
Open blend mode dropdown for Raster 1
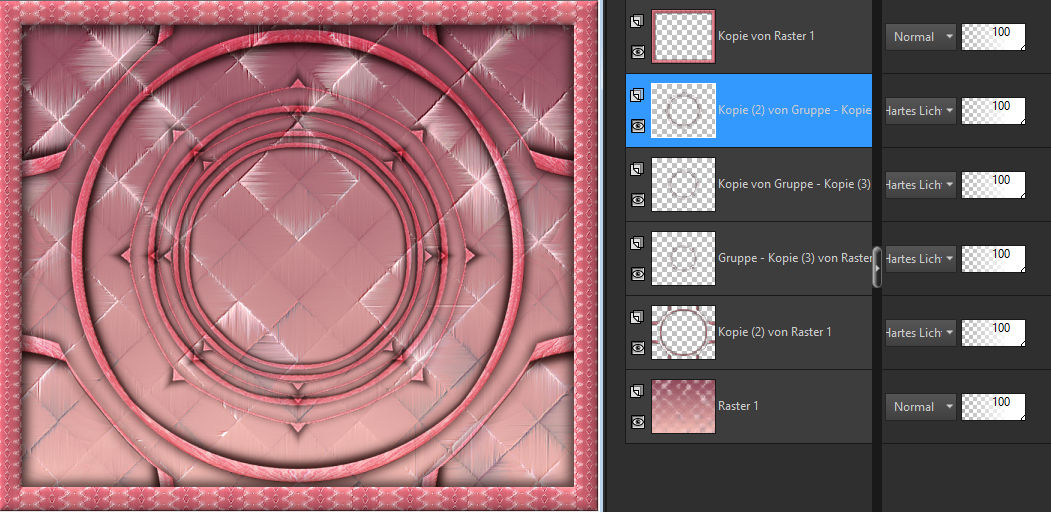[x=920, y=407]
